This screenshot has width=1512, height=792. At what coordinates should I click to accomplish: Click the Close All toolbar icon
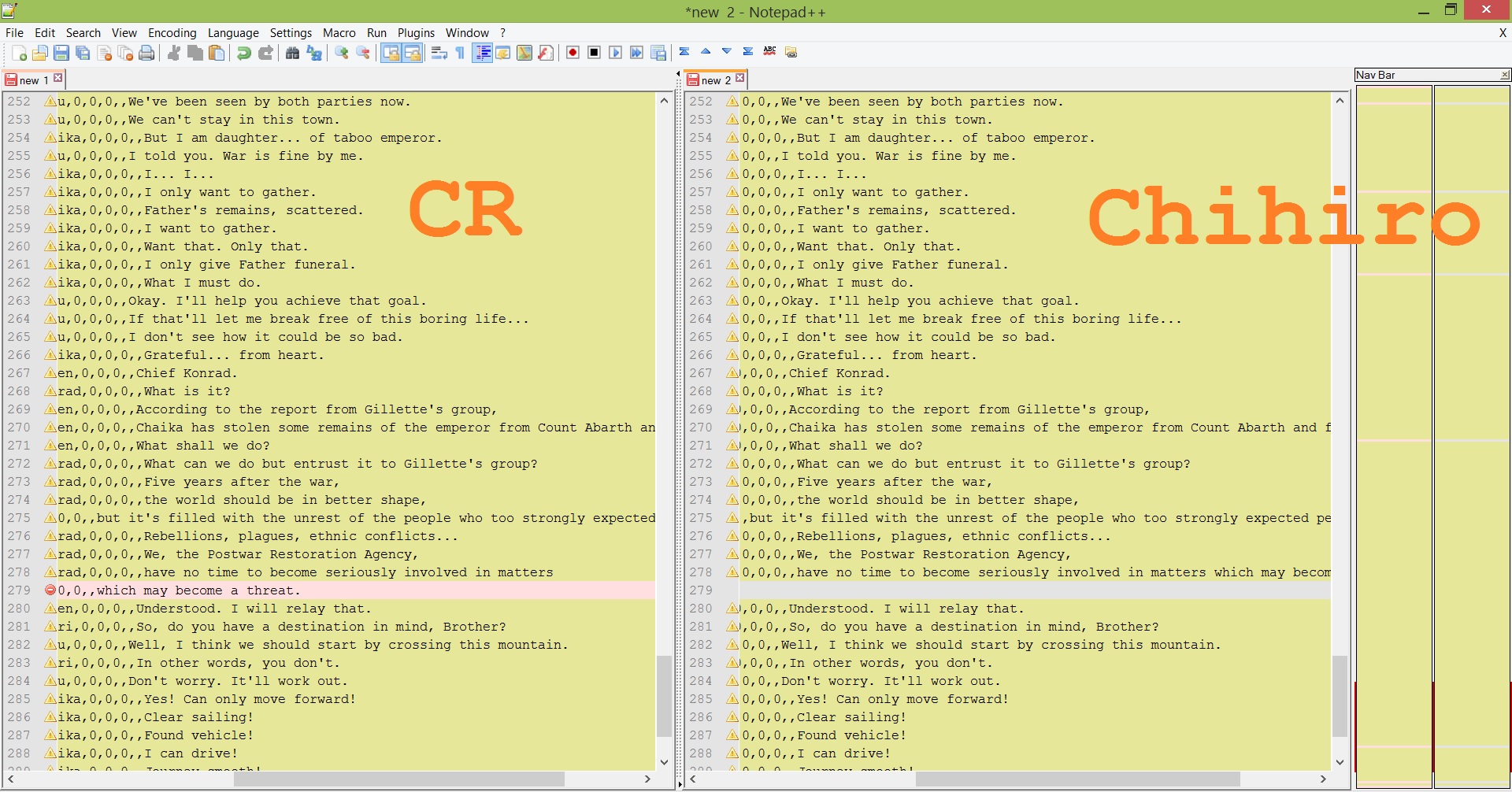125,53
